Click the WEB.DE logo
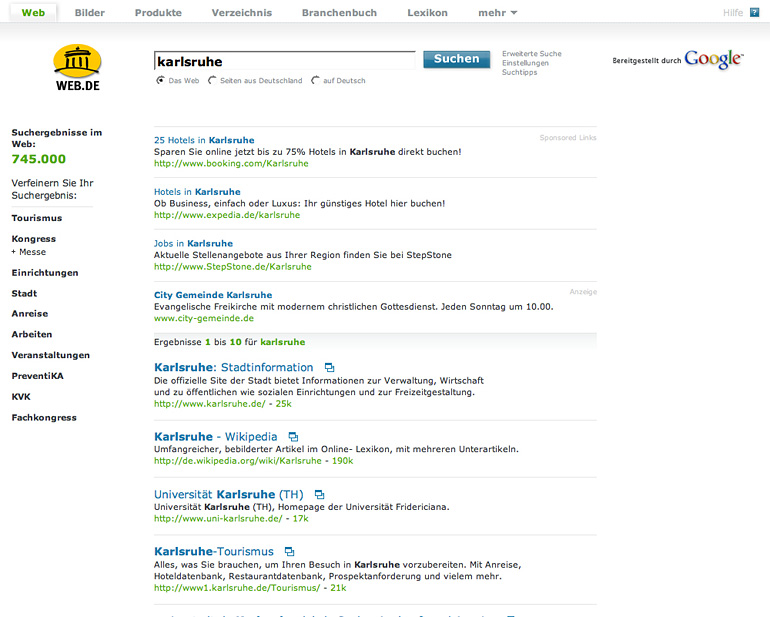 pyautogui.click(x=77, y=68)
